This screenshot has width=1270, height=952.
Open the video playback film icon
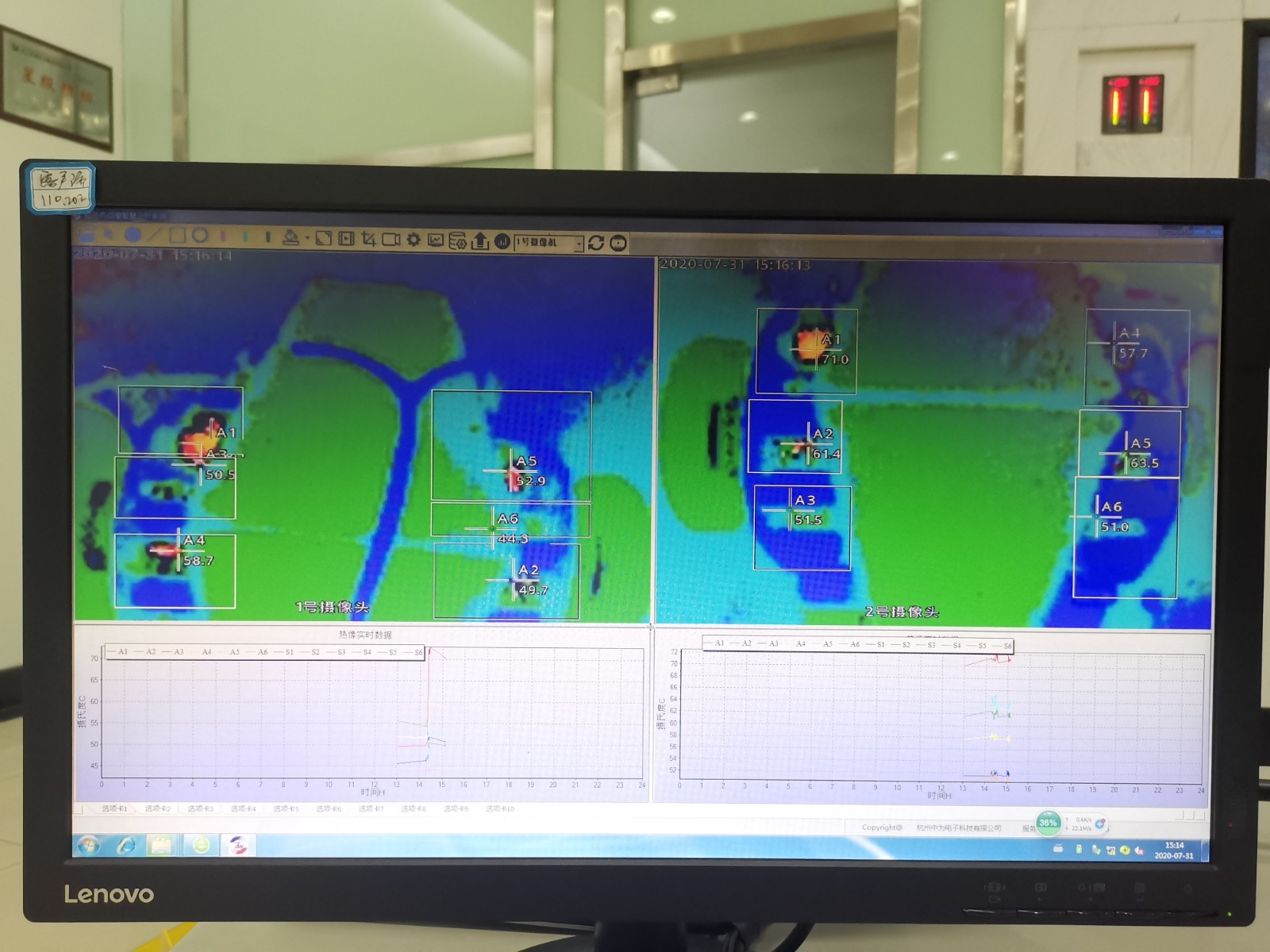pyautogui.click(x=346, y=238)
